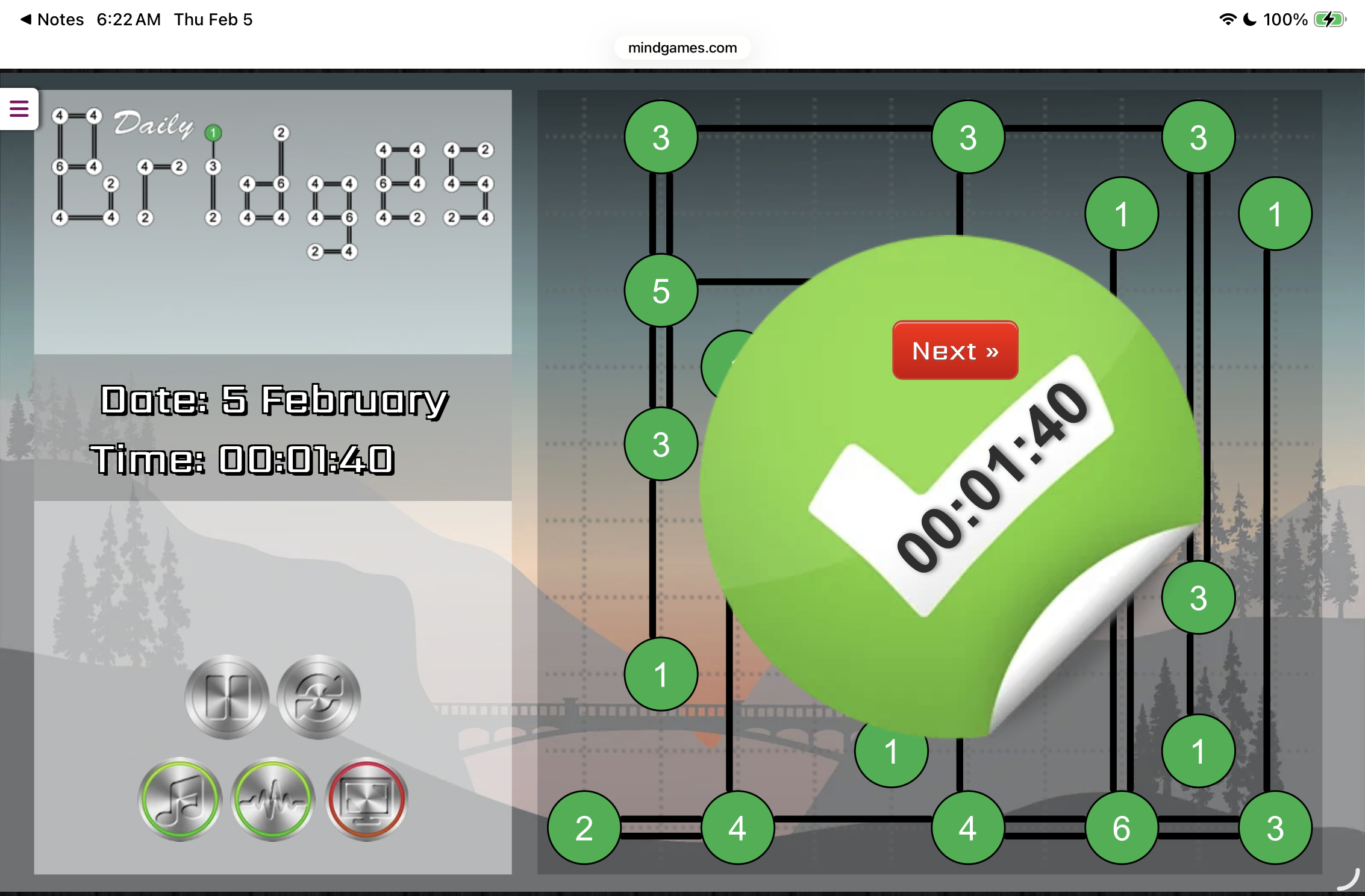This screenshot has width=1365, height=896.
Task: Click the bottom-right corner island numbered 3
Action: (x=1275, y=827)
